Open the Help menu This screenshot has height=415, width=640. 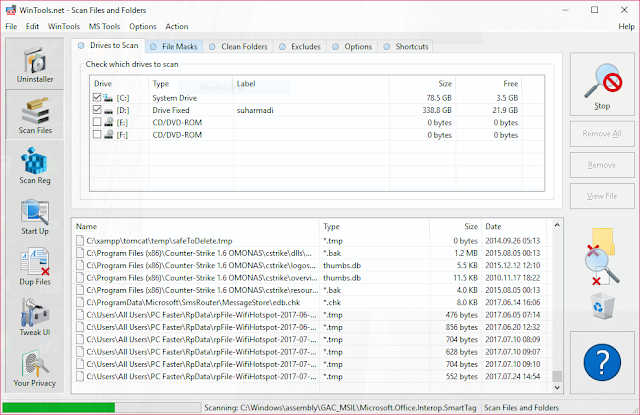[x=626, y=27]
